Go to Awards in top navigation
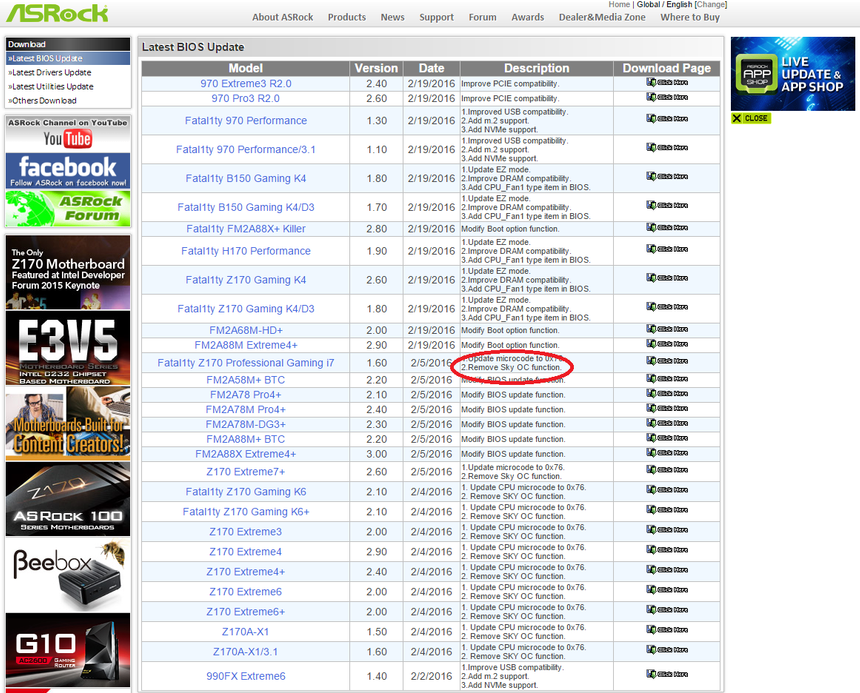Viewport: 860px width, 693px height. click(x=526, y=17)
